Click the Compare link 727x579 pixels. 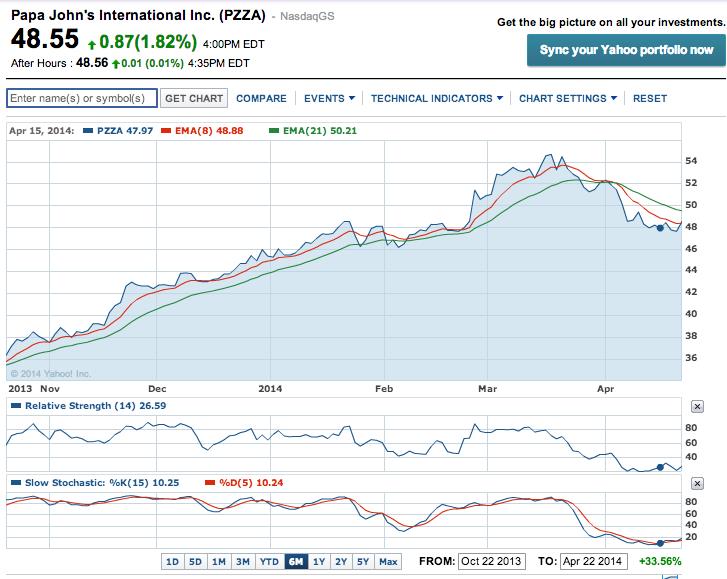click(x=261, y=98)
